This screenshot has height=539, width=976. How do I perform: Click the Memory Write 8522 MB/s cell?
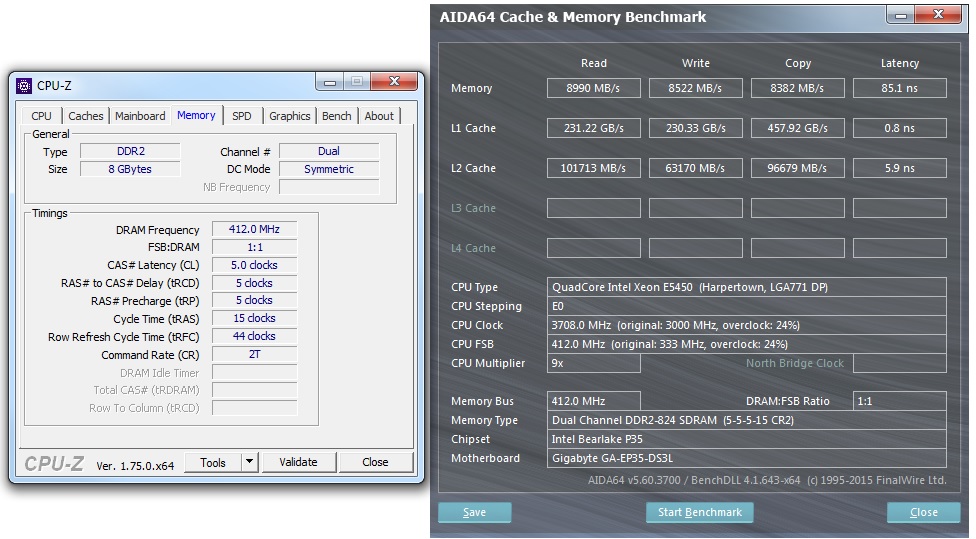(696, 88)
